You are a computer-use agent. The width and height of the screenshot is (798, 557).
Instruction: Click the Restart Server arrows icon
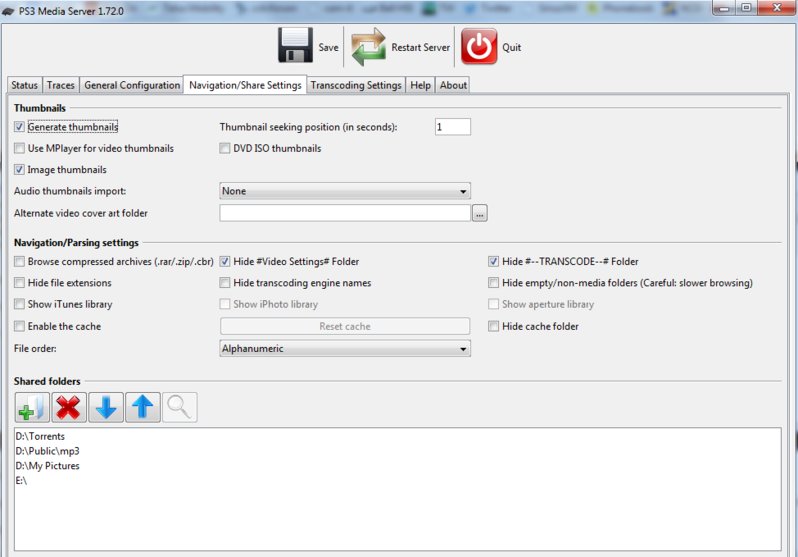click(x=368, y=47)
